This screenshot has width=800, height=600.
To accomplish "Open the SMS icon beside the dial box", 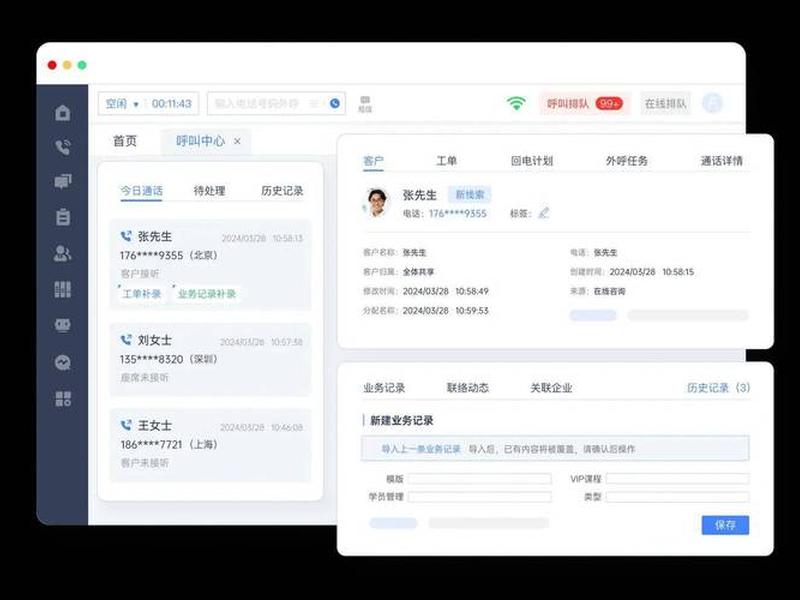I will tap(365, 104).
